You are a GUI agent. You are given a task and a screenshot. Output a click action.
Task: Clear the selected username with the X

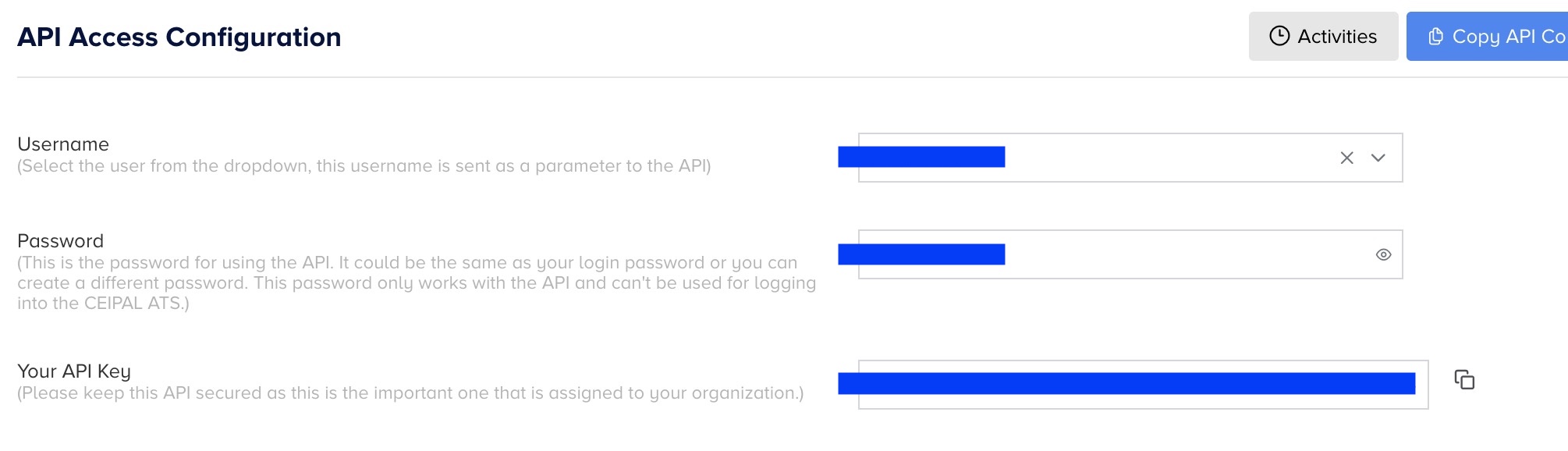coord(1346,158)
